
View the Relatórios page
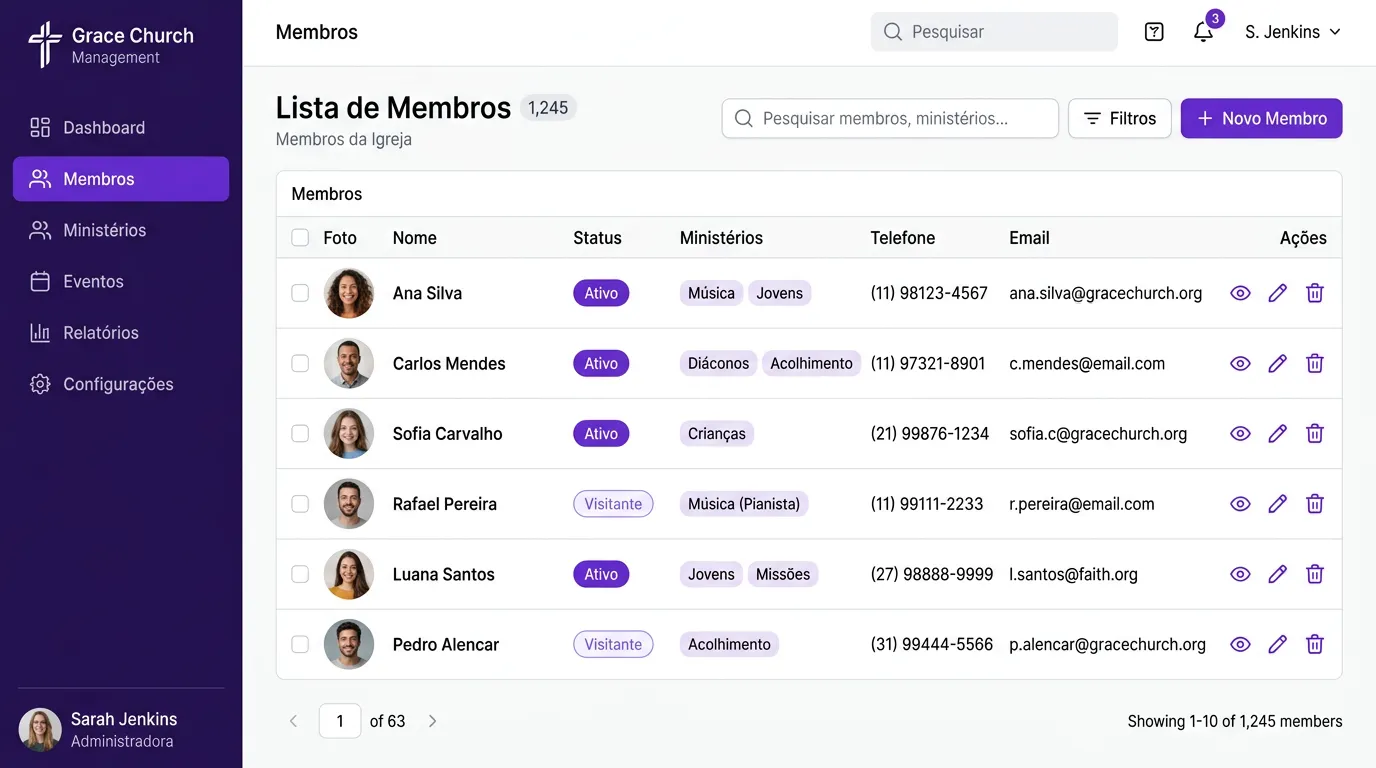click(102, 332)
